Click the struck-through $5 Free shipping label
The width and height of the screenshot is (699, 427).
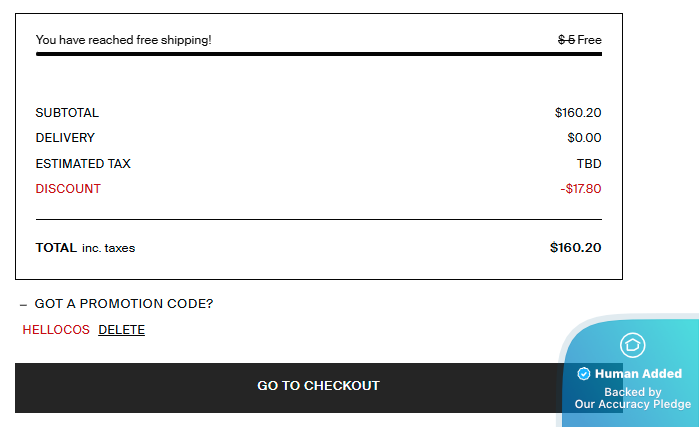pyautogui.click(x=580, y=40)
